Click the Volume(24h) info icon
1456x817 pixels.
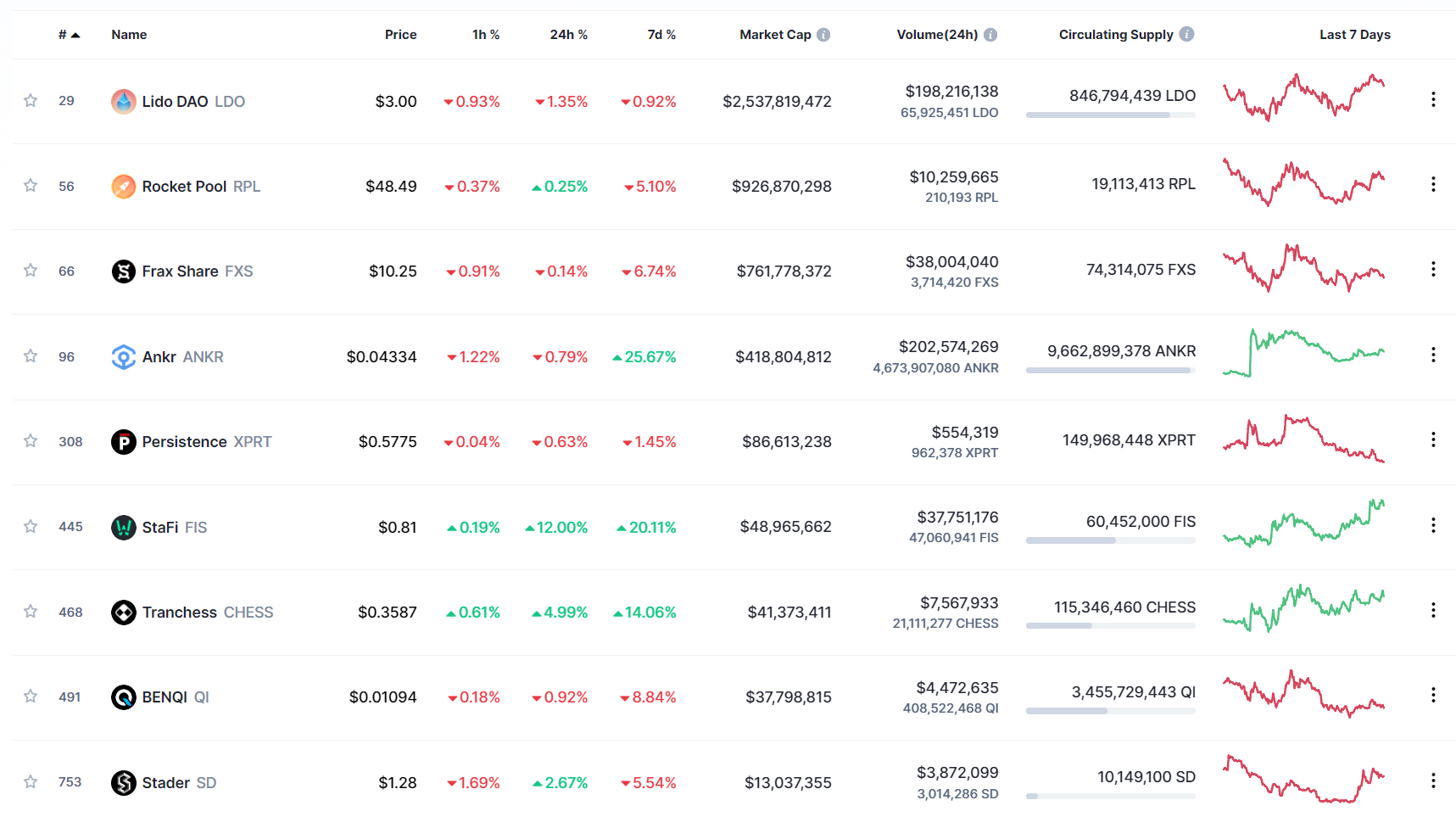coord(990,35)
